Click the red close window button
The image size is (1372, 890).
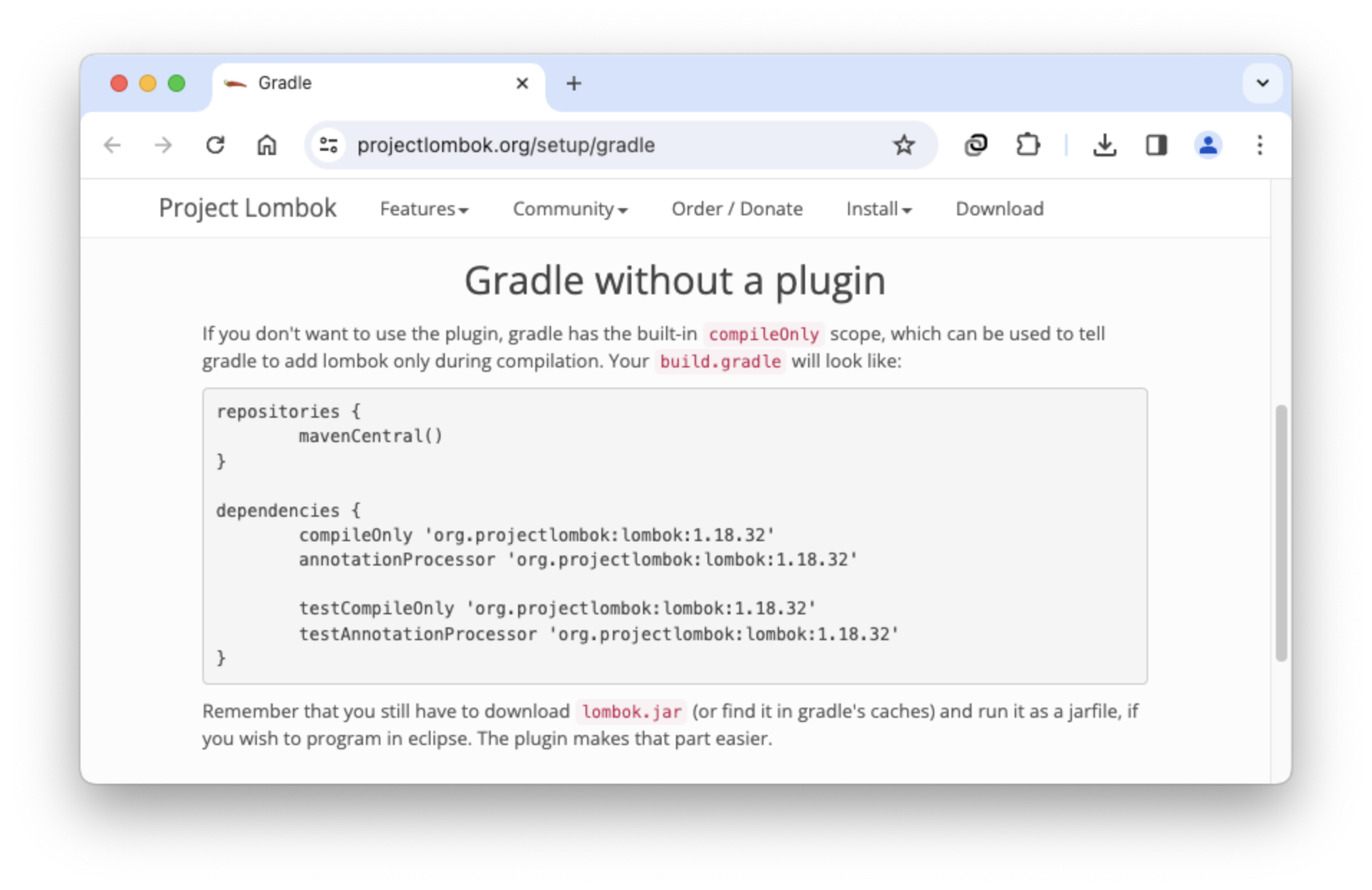pyautogui.click(x=119, y=83)
